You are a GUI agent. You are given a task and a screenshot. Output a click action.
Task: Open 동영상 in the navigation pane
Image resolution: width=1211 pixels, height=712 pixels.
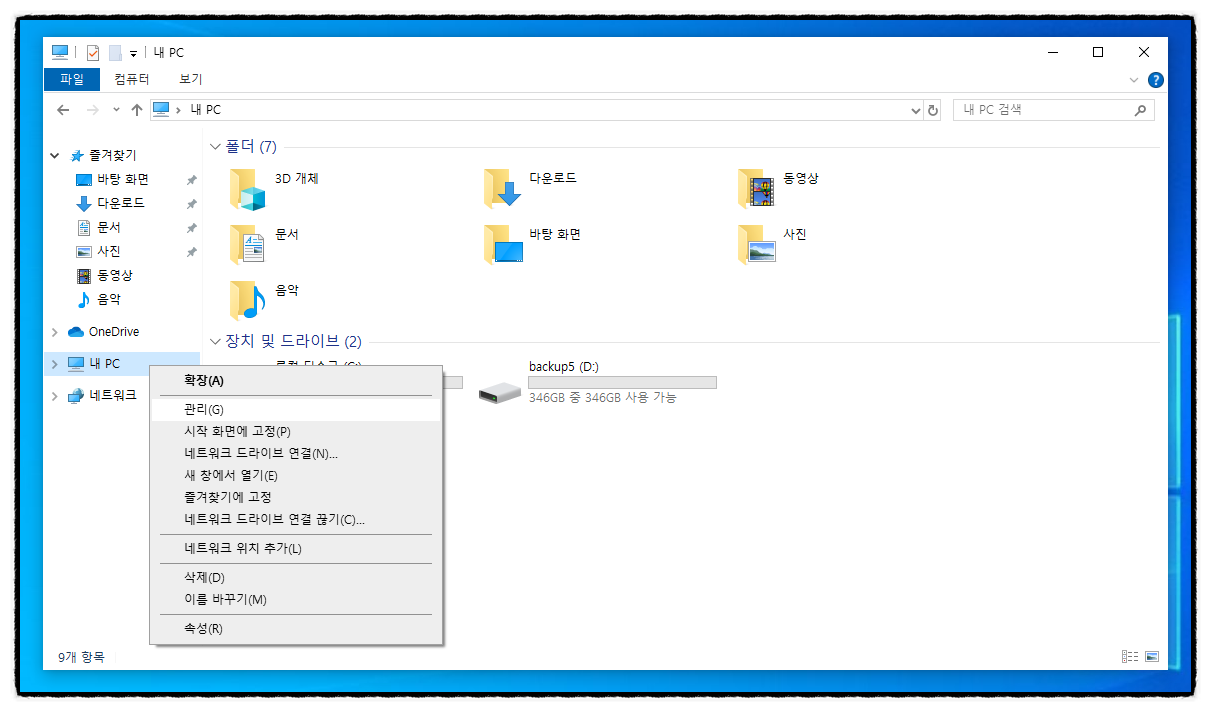[114, 275]
